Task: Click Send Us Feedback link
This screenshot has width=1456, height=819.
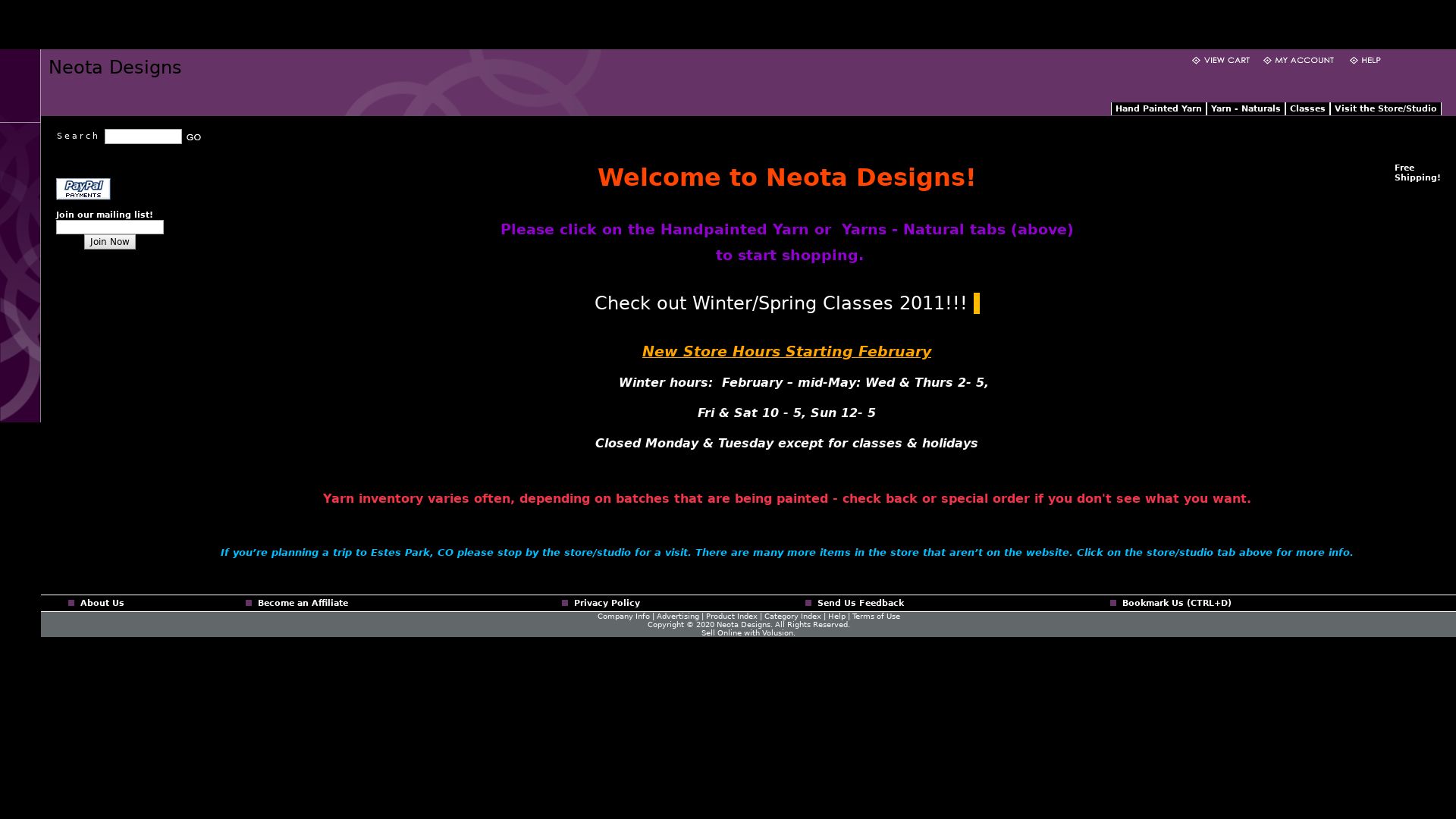Action: 860,604
